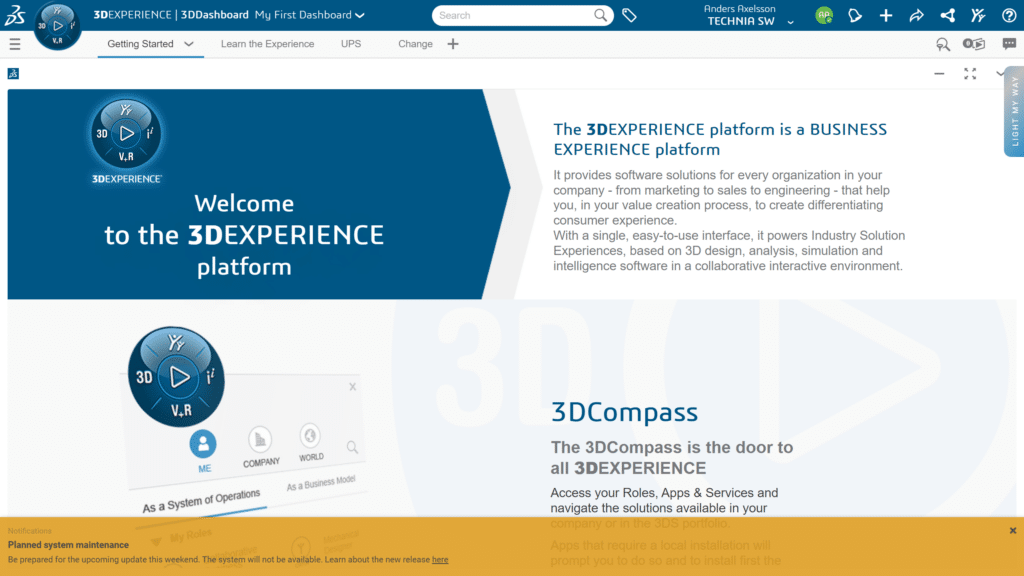Maximize the widget to fullscreen

point(970,74)
